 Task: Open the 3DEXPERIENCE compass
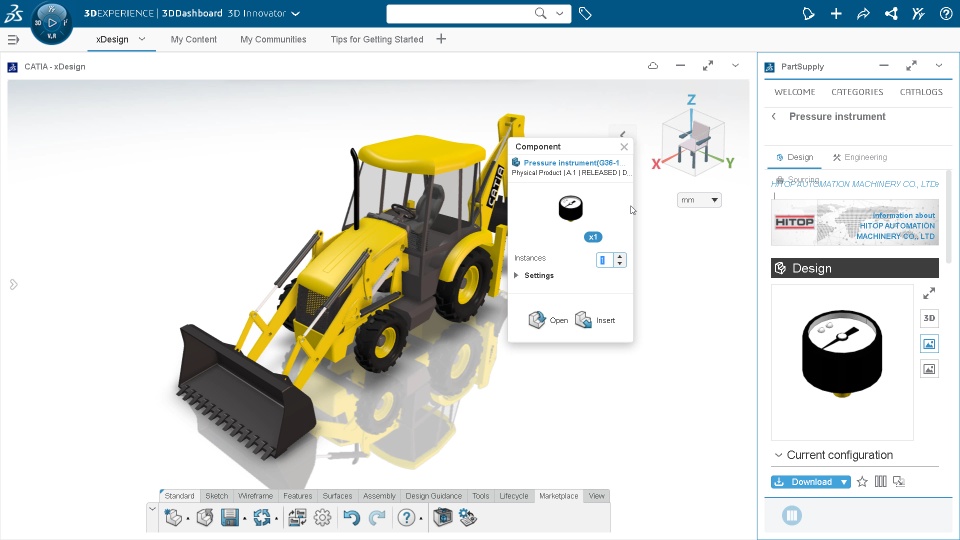point(51,23)
